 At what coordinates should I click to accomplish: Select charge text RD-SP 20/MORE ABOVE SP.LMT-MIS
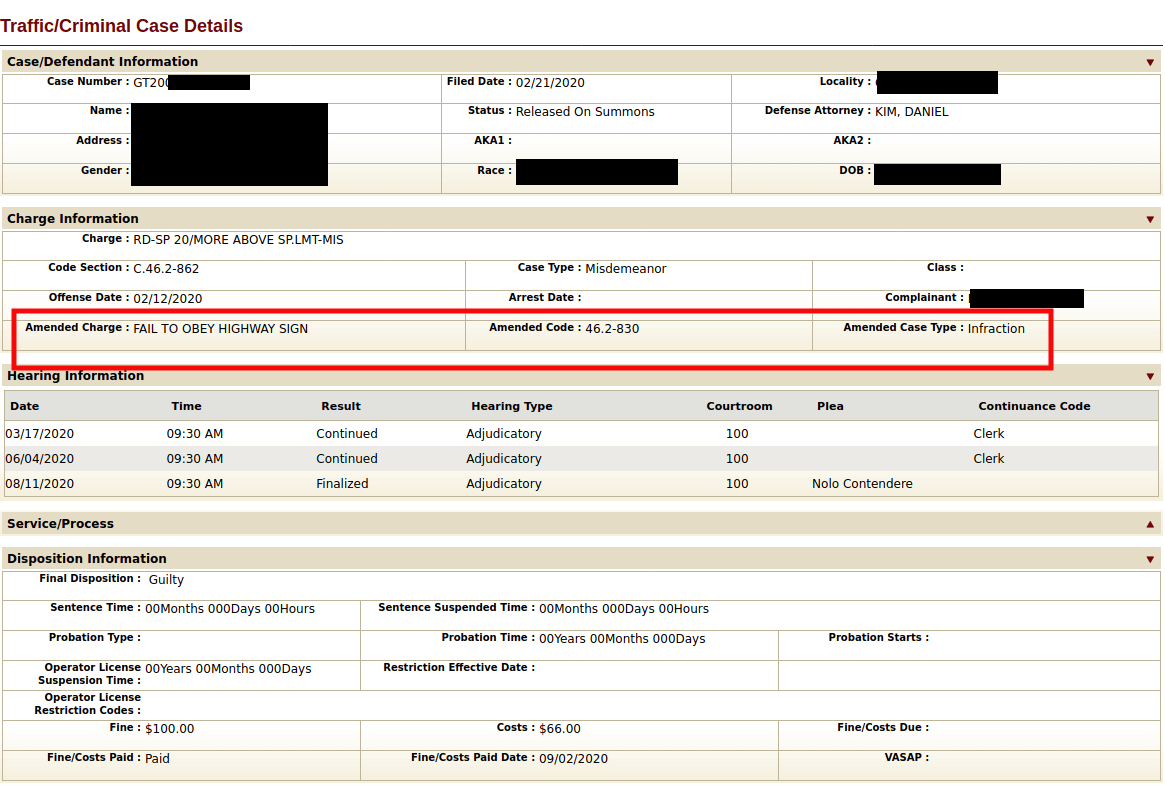pyautogui.click(x=238, y=240)
